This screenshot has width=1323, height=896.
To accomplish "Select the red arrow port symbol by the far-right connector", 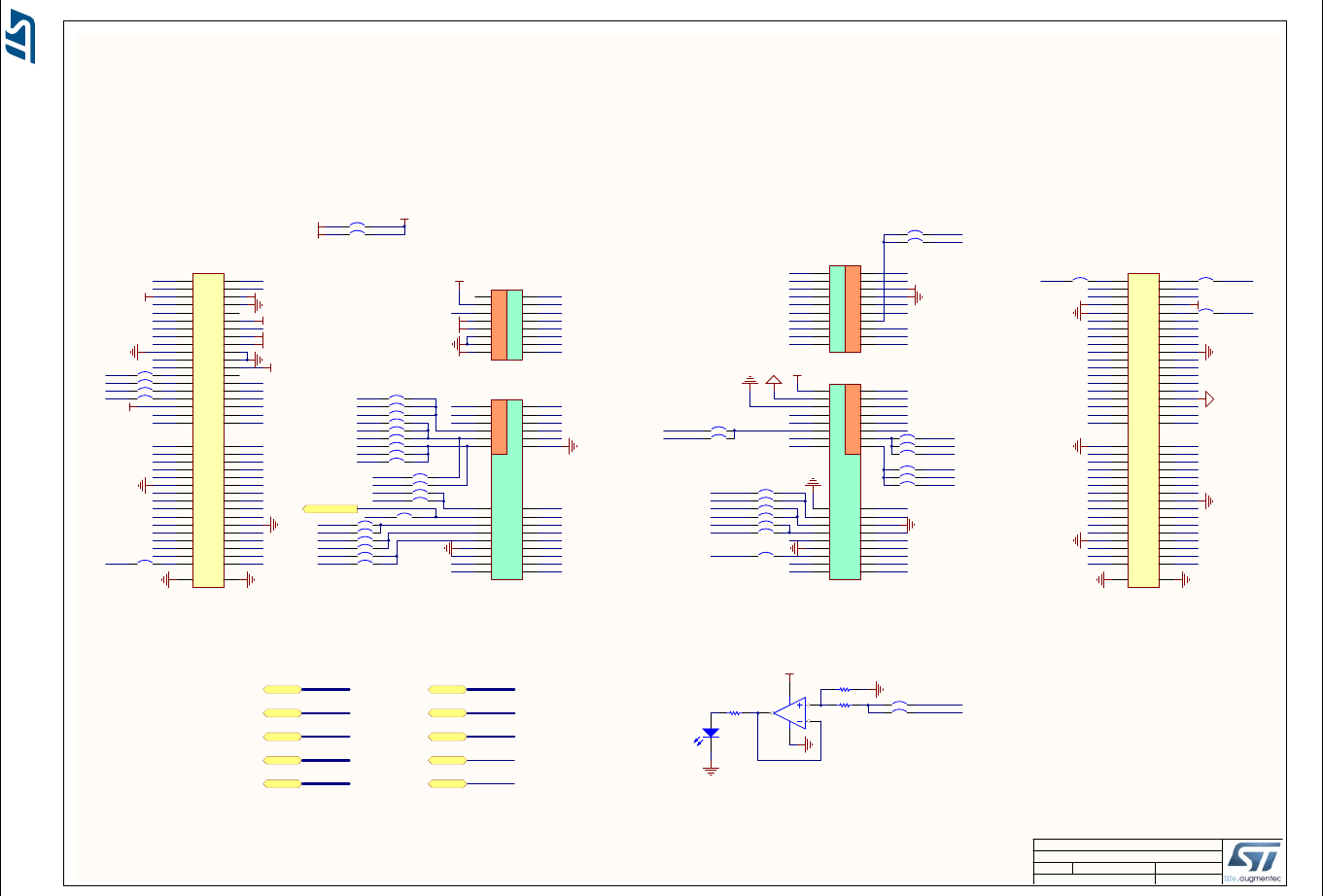I will click(x=1210, y=398).
